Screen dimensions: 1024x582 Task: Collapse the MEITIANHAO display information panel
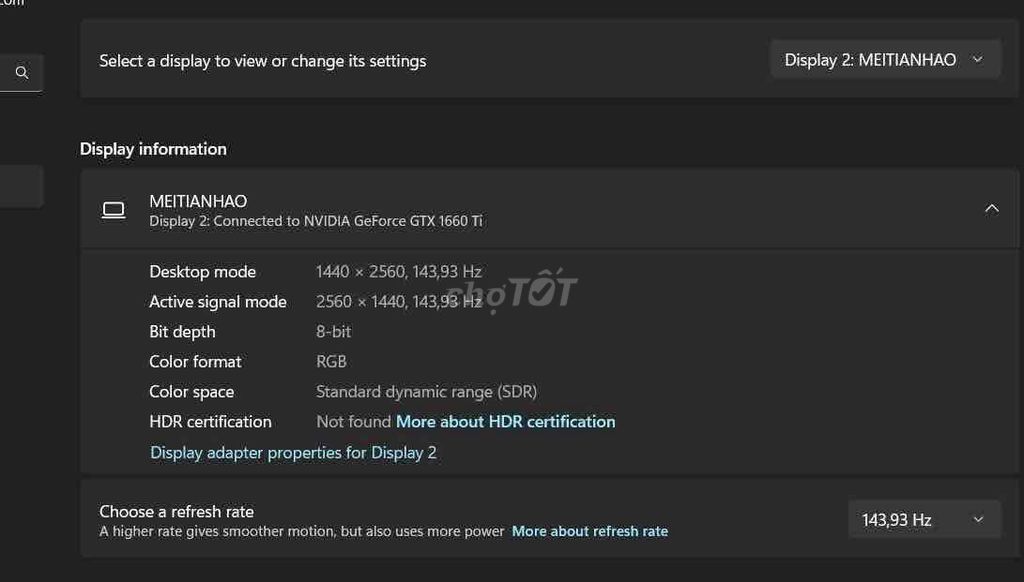tap(991, 208)
